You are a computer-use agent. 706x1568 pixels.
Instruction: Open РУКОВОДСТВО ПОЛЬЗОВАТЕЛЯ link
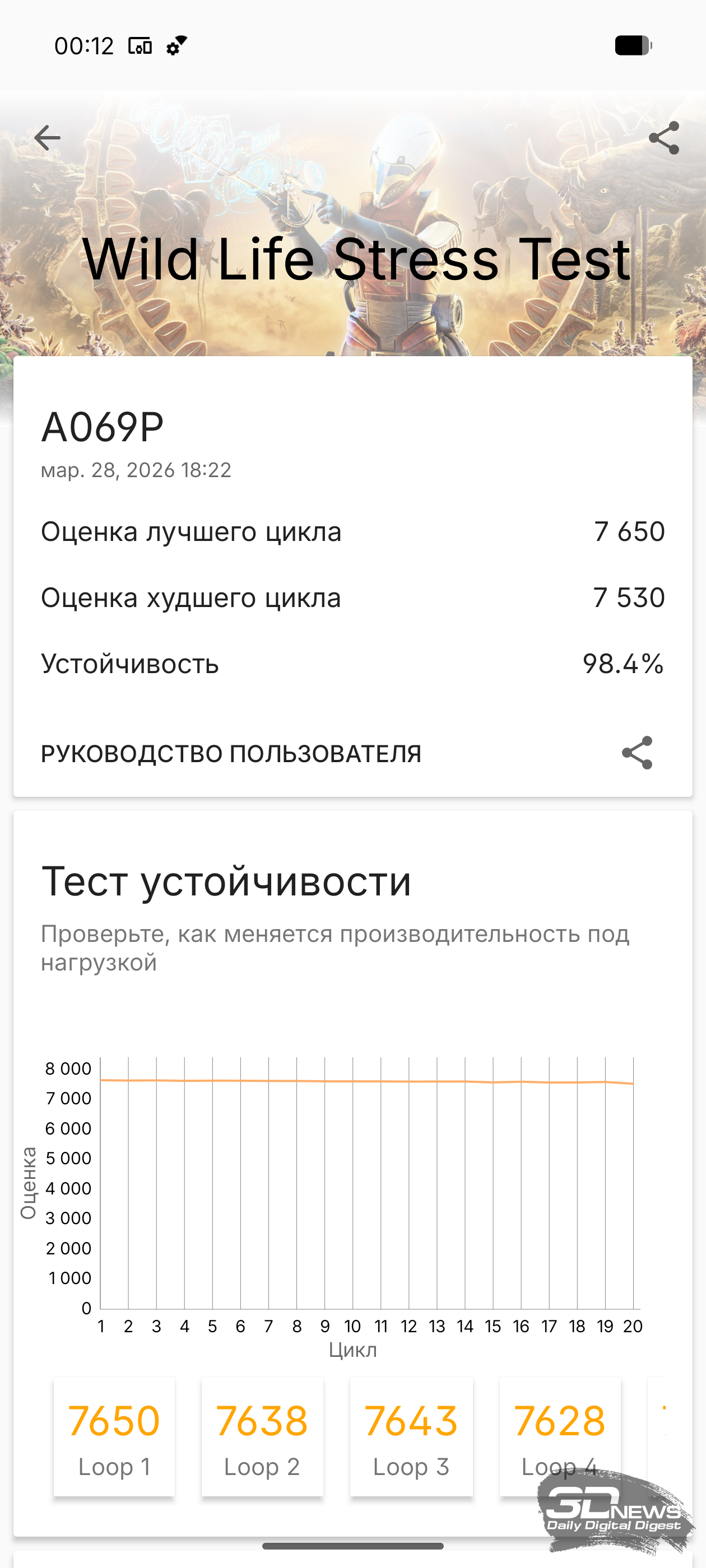231,754
